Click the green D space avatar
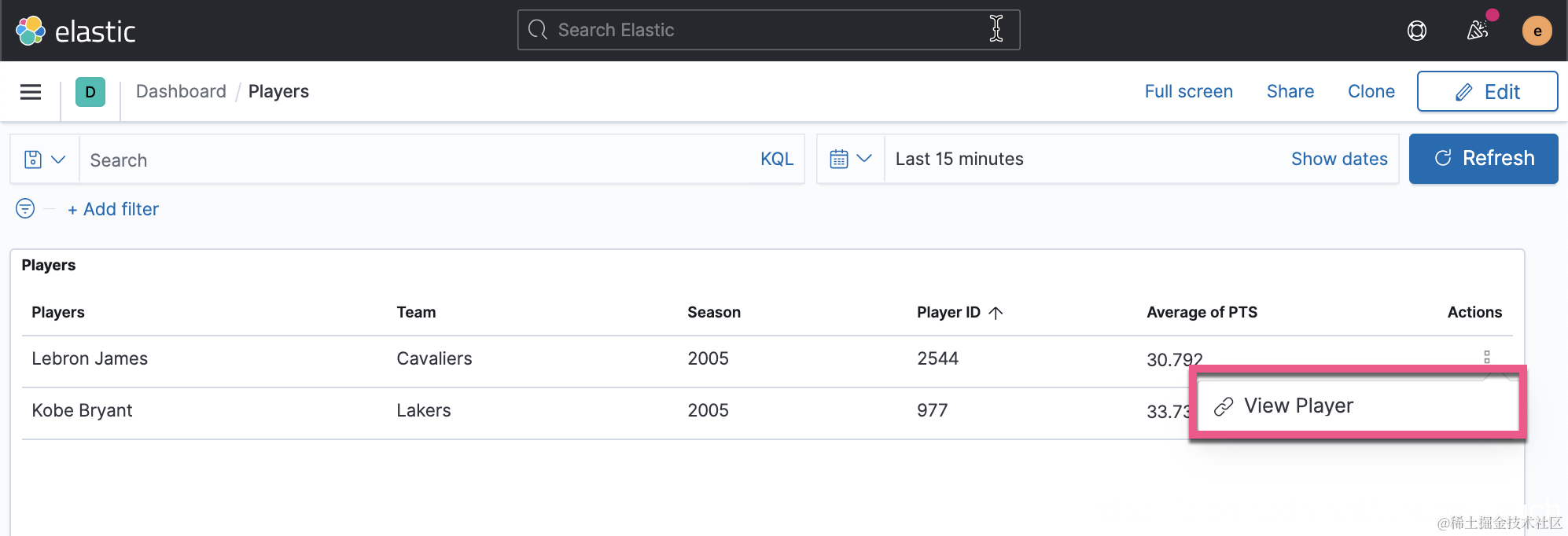The height and width of the screenshot is (536, 1568). [90, 92]
